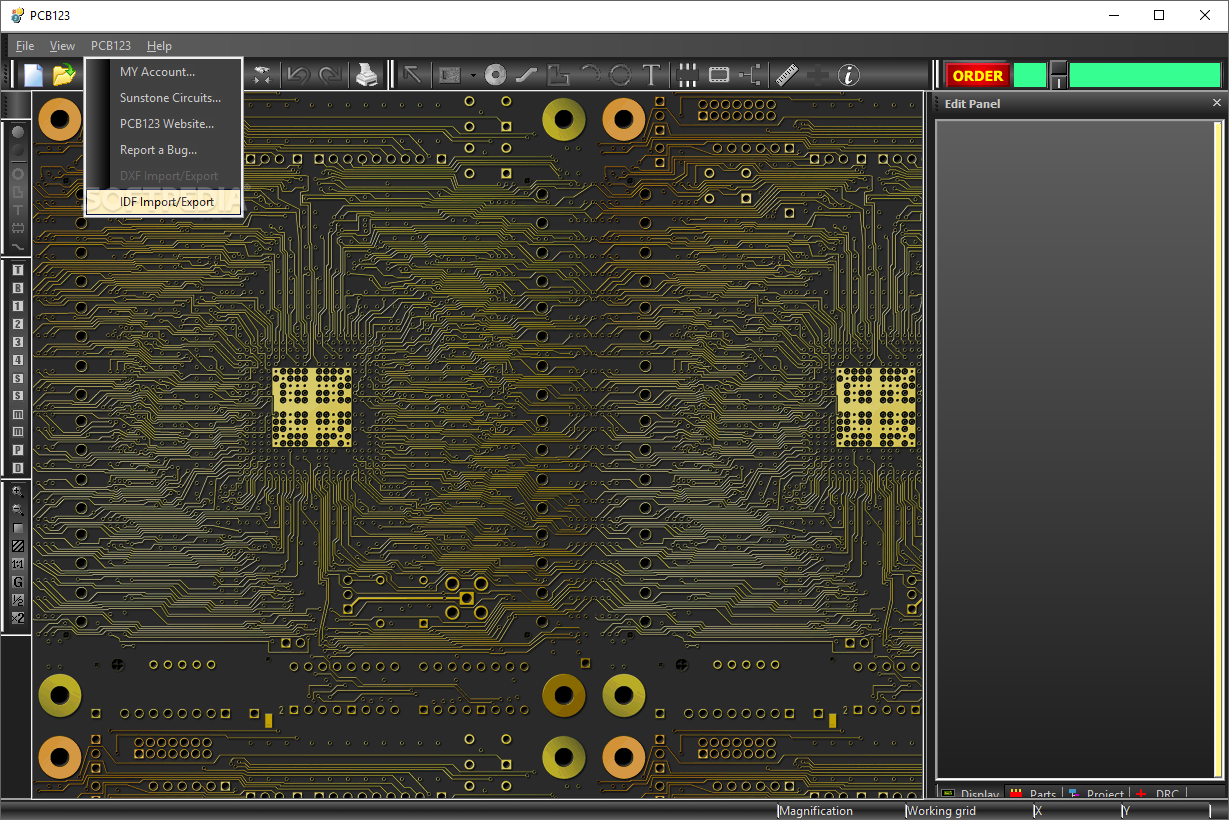Toggle inner layer 1 button
Screen dimensions: 1229x820
pyautogui.click(x=18, y=306)
